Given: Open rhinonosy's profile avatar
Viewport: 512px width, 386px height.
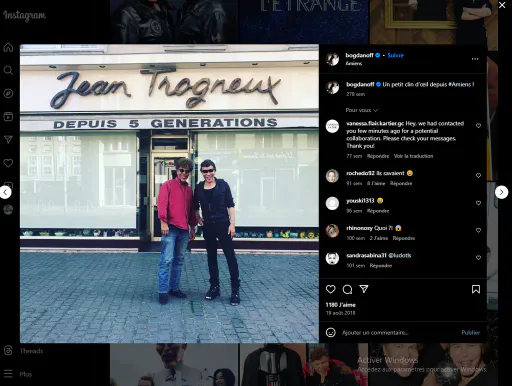Looking at the screenshot, I should click(332, 231).
